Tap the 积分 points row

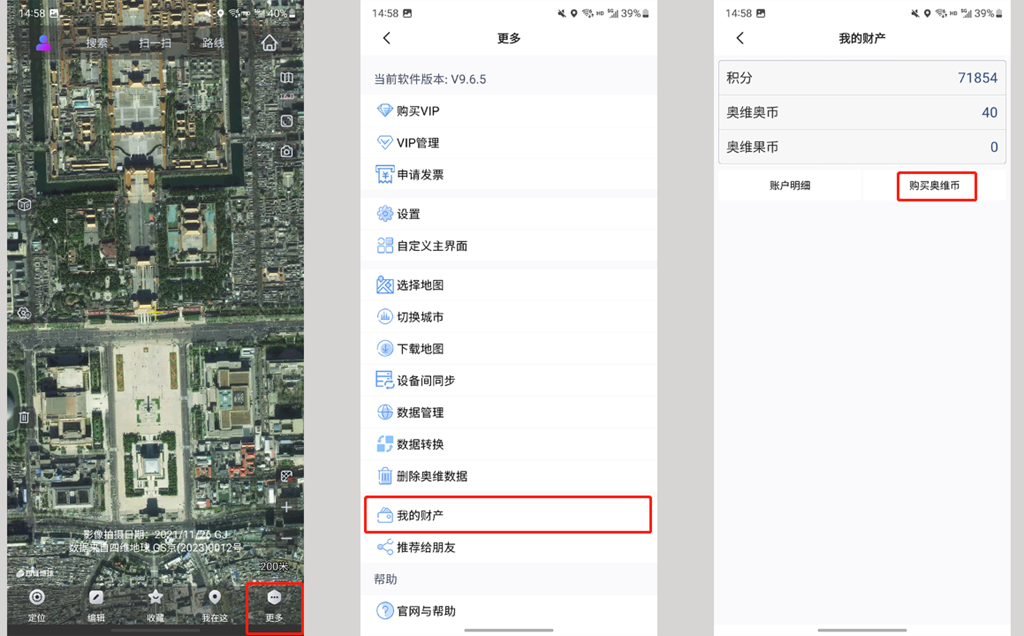861,78
